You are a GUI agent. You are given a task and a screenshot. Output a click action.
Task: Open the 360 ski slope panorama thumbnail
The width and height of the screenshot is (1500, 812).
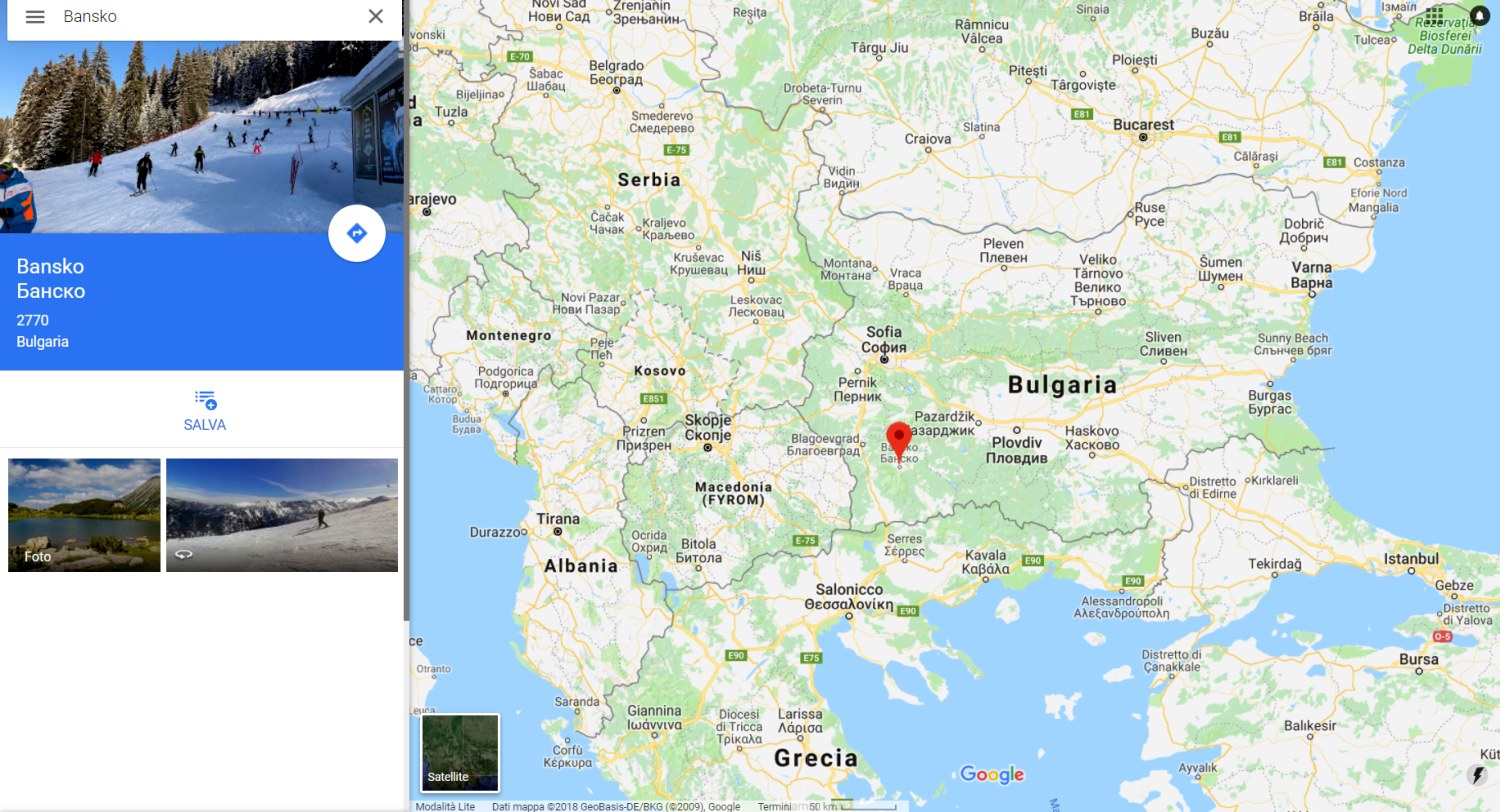tap(282, 515)
